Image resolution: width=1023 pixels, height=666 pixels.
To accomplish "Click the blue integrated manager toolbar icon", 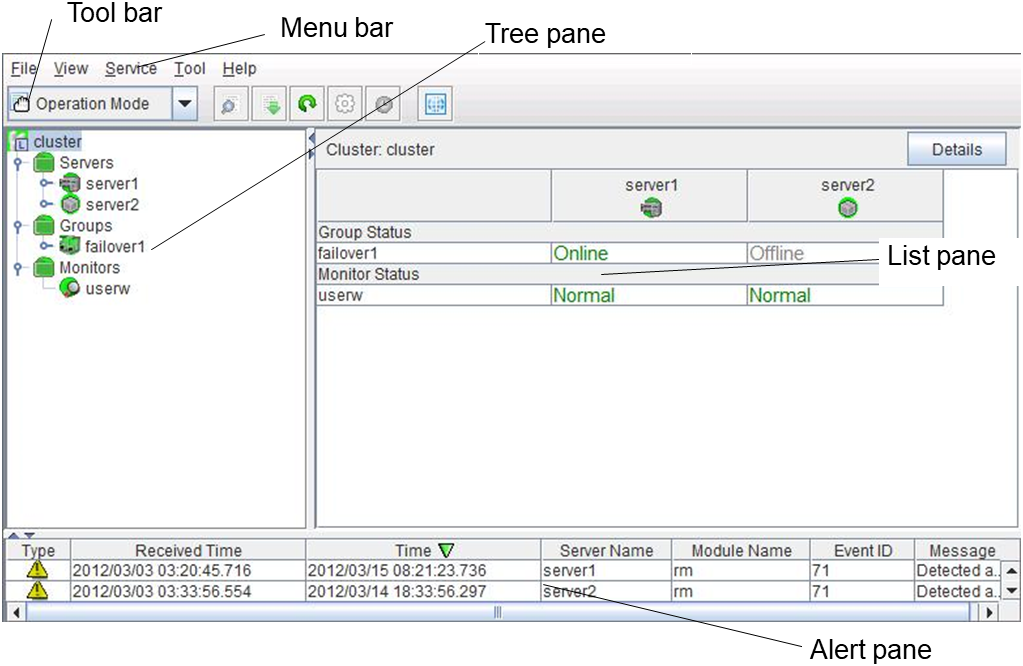I will [x=434, y=104].
